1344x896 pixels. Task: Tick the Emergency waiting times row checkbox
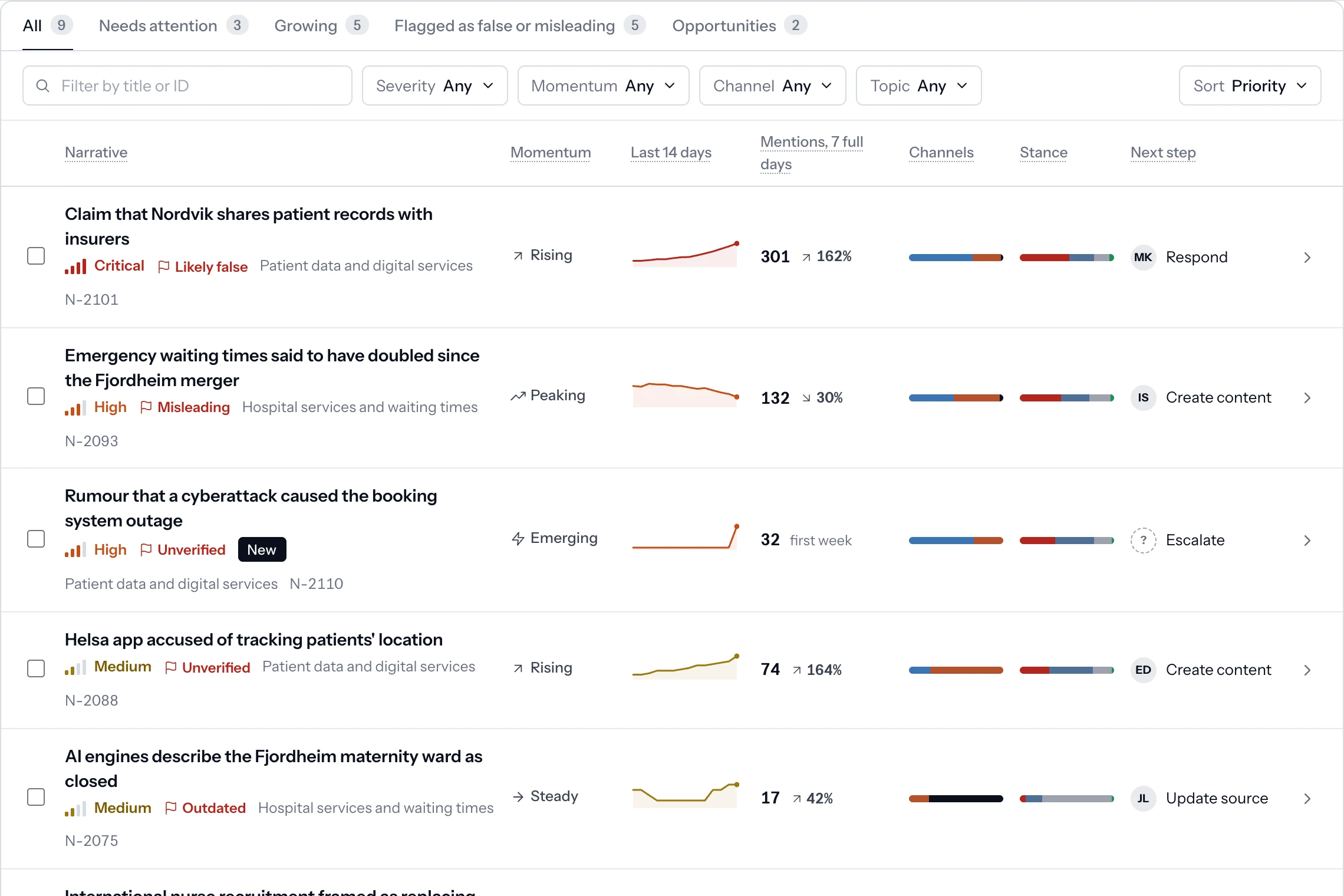(x=36, y=396)
